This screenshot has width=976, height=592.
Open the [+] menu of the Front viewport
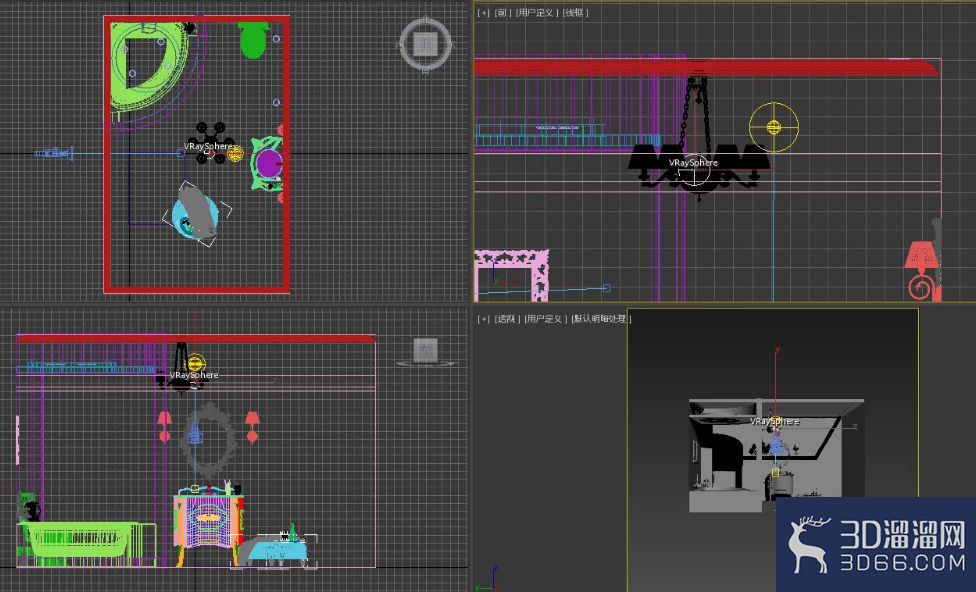tap(483, 12)
